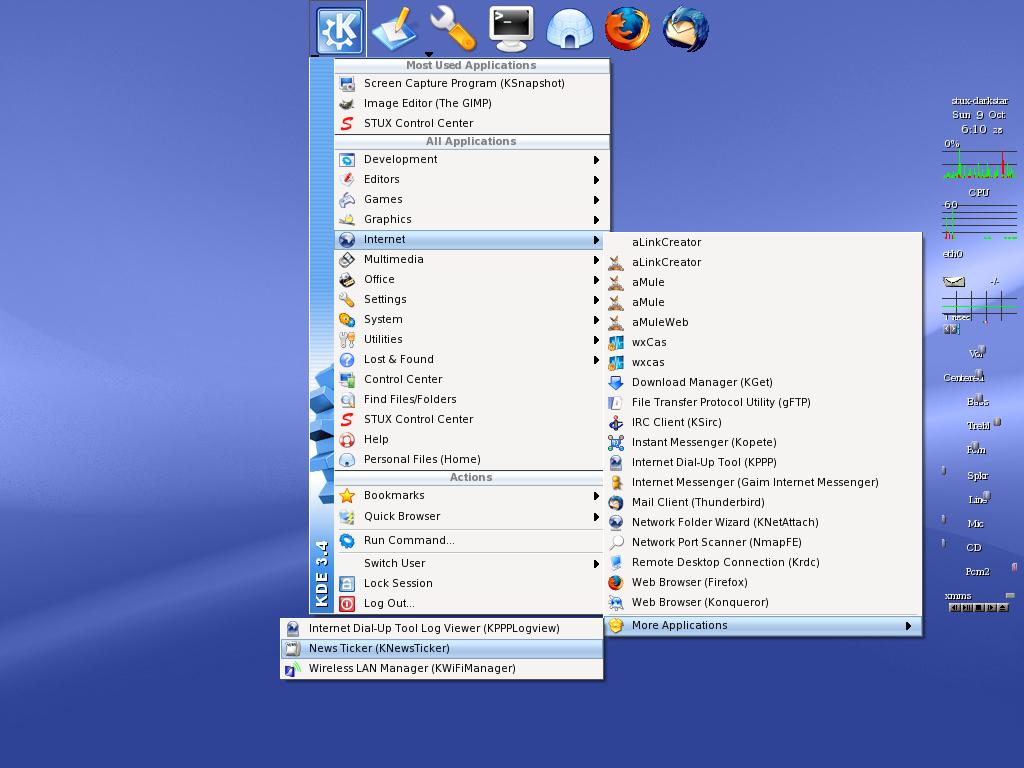
Task: Click the Personal Files (Home) icon
Action: [x=347, y=460]
